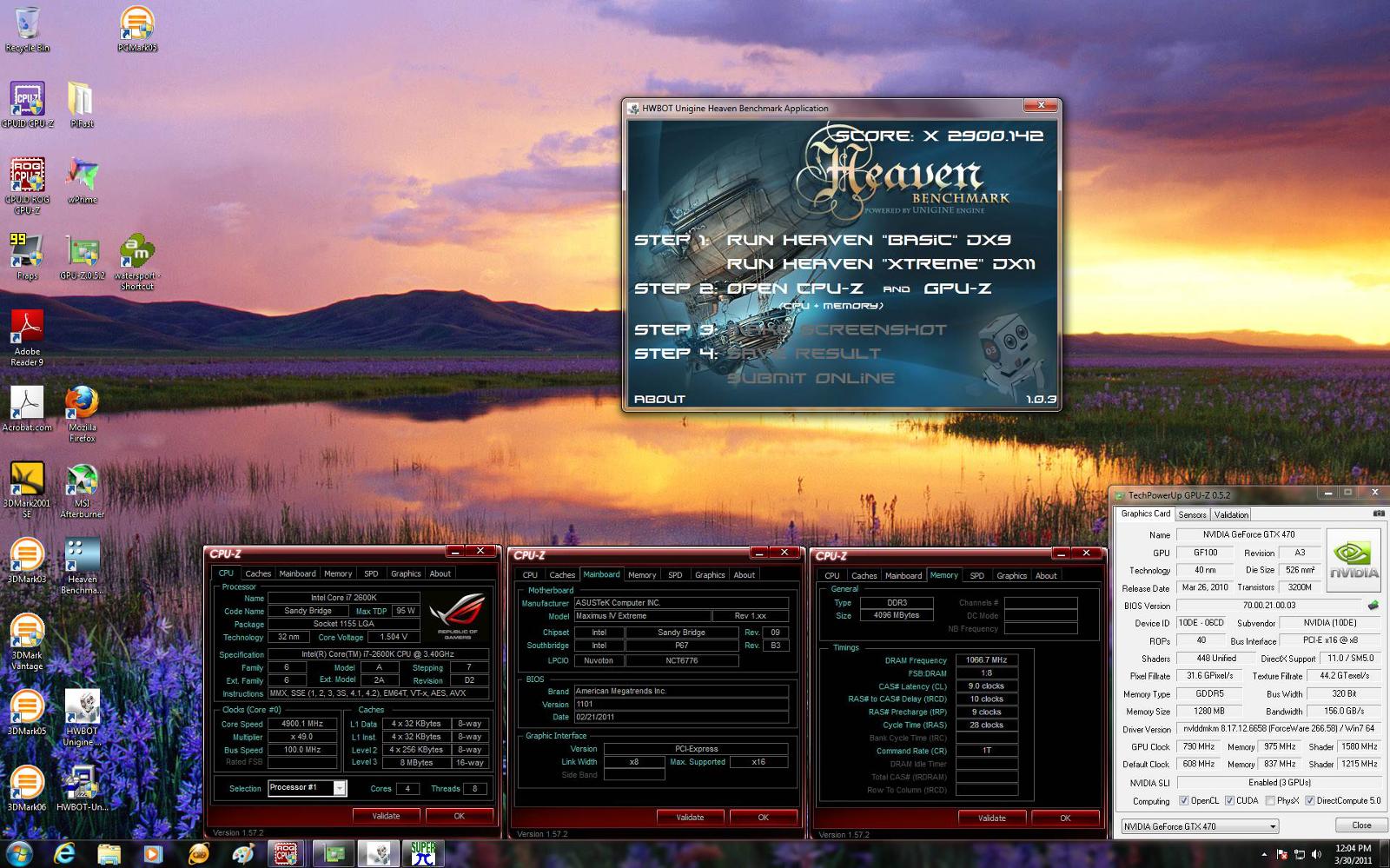Click Submit Online in the Heaven launcher
Screen dimensions: 1390x868
811,378
